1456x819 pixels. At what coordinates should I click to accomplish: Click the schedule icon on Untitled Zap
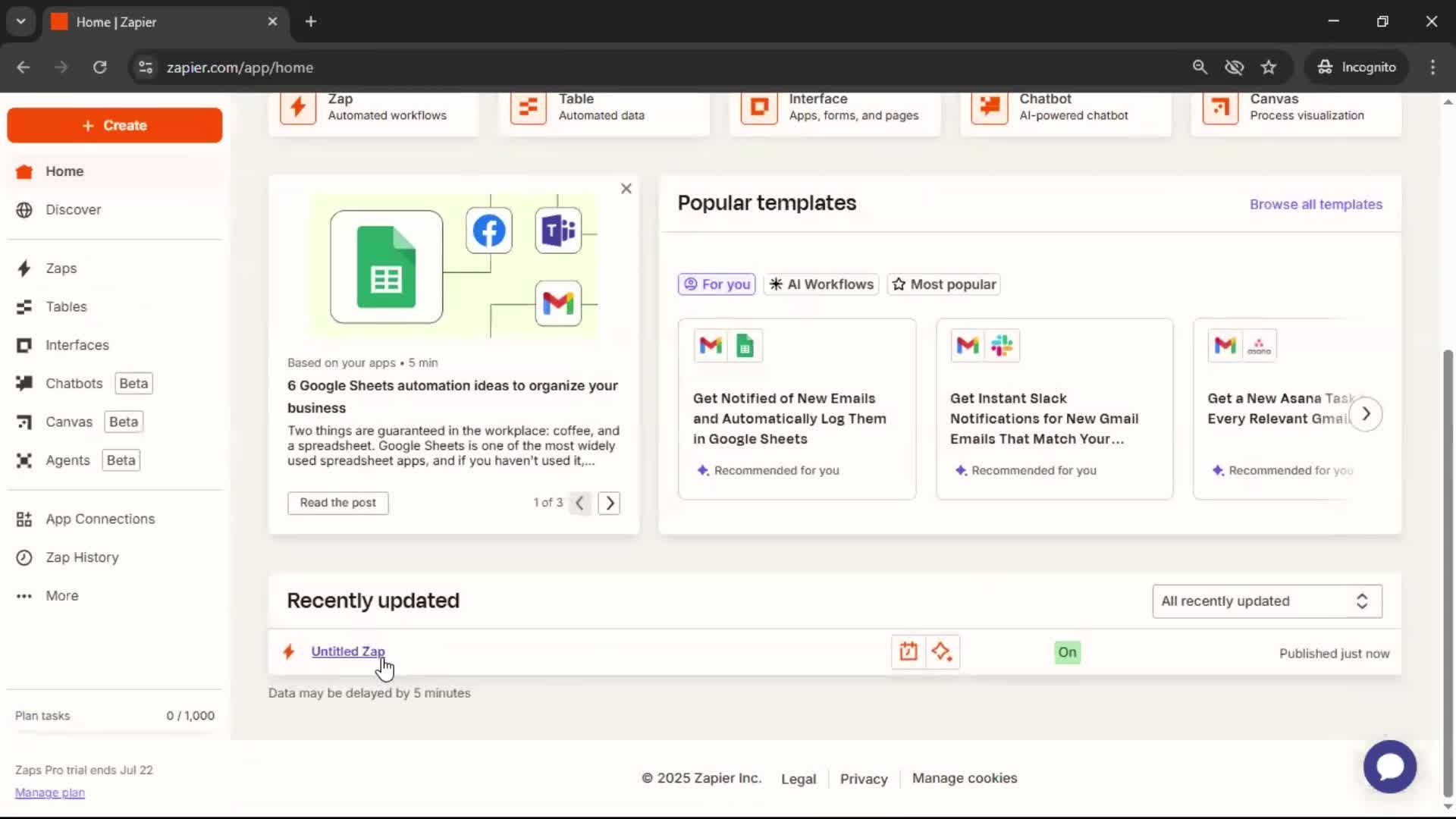coord(908,652)
